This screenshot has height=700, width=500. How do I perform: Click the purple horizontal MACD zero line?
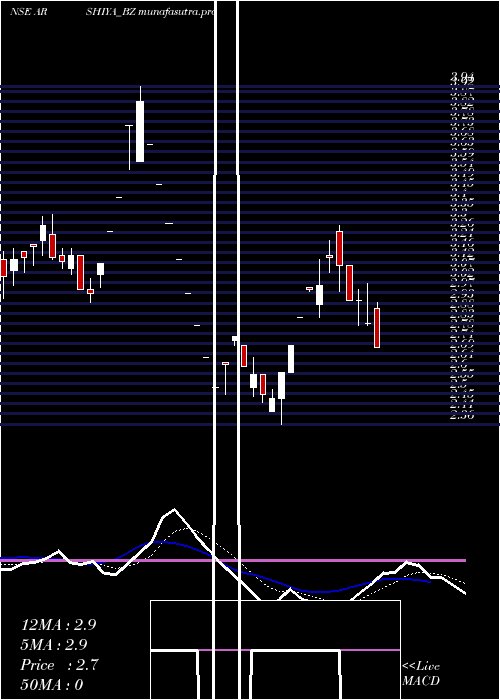(x=233, y=560)
